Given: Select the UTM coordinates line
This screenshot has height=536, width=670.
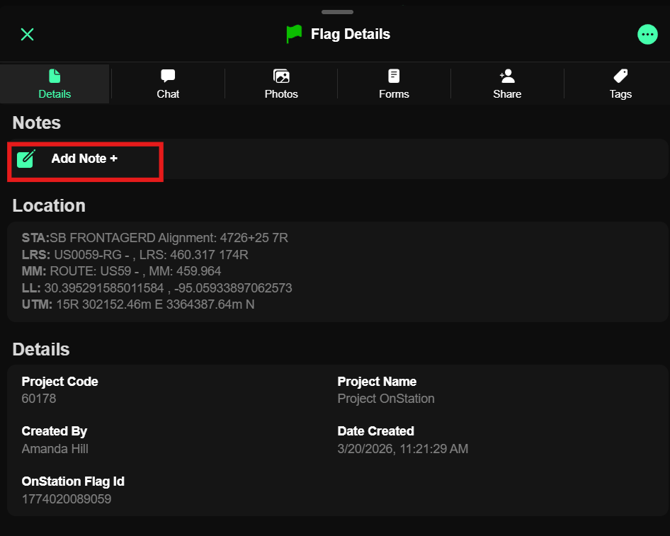Looking at the screenshot, I should coord(138,304).
